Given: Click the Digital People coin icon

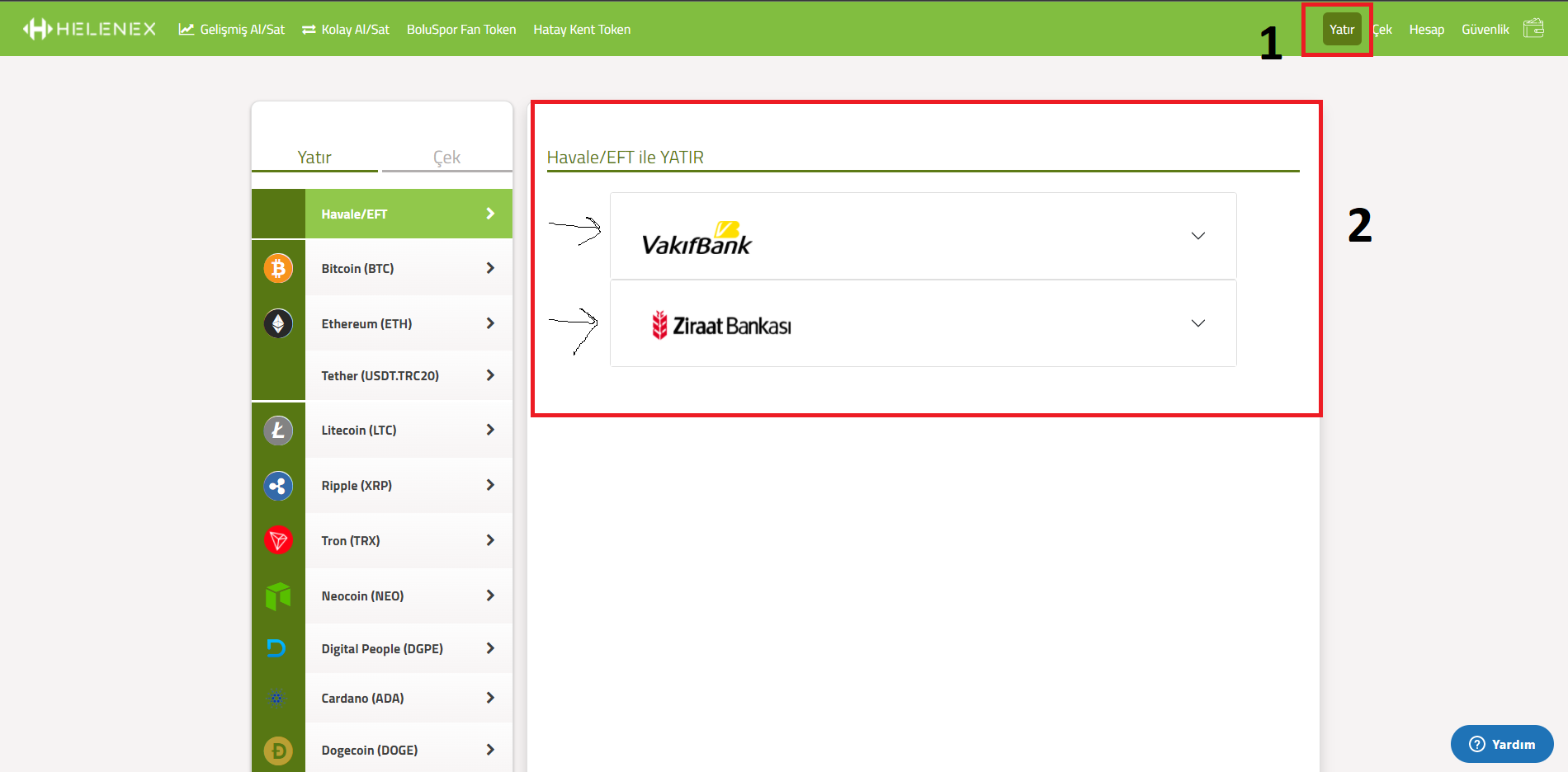Looking at the screenshot, I should (276, 648).
